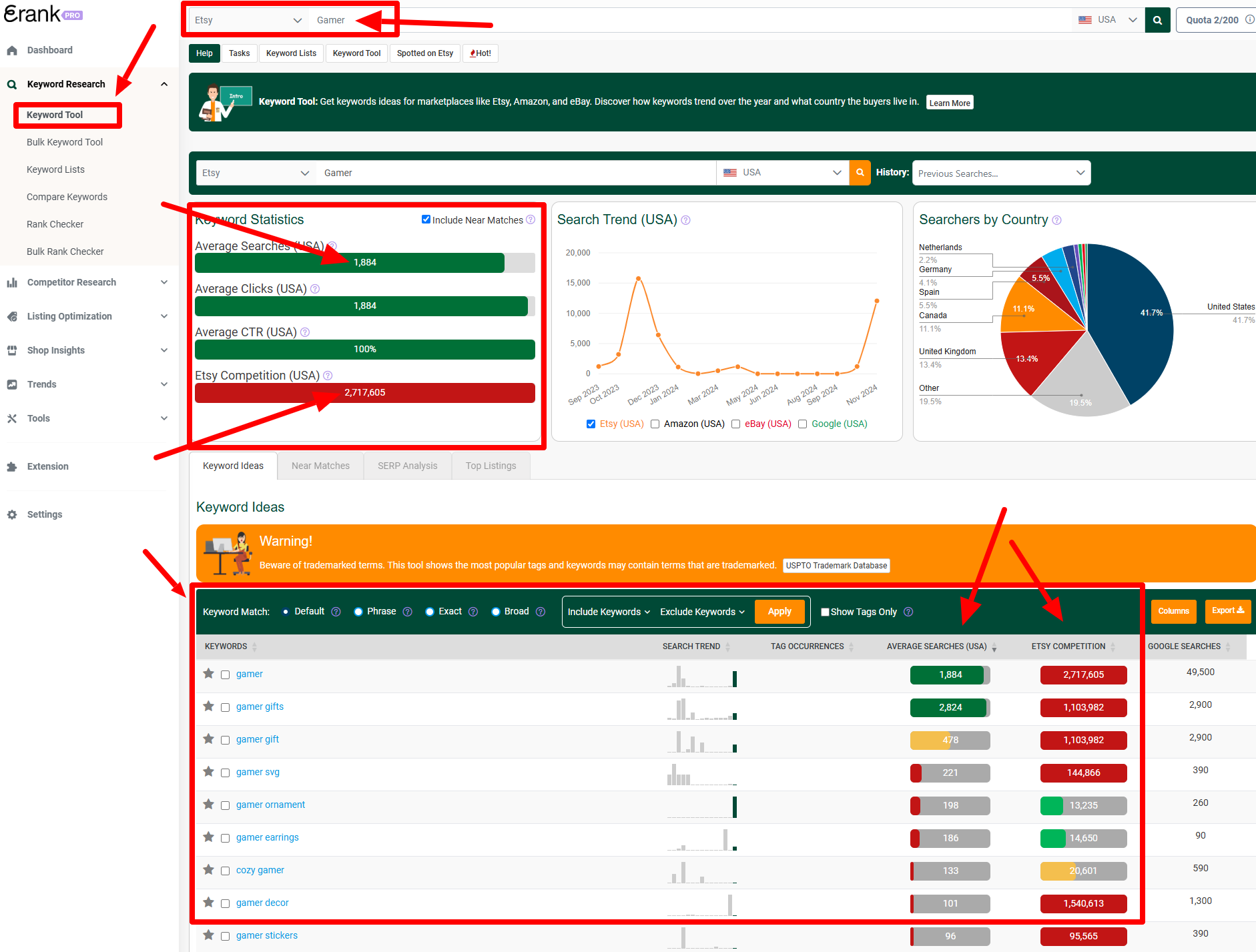Toggle Include Near Matches checkbox
This screenshot has height=952, width=1256.
(x=426, y=219)
